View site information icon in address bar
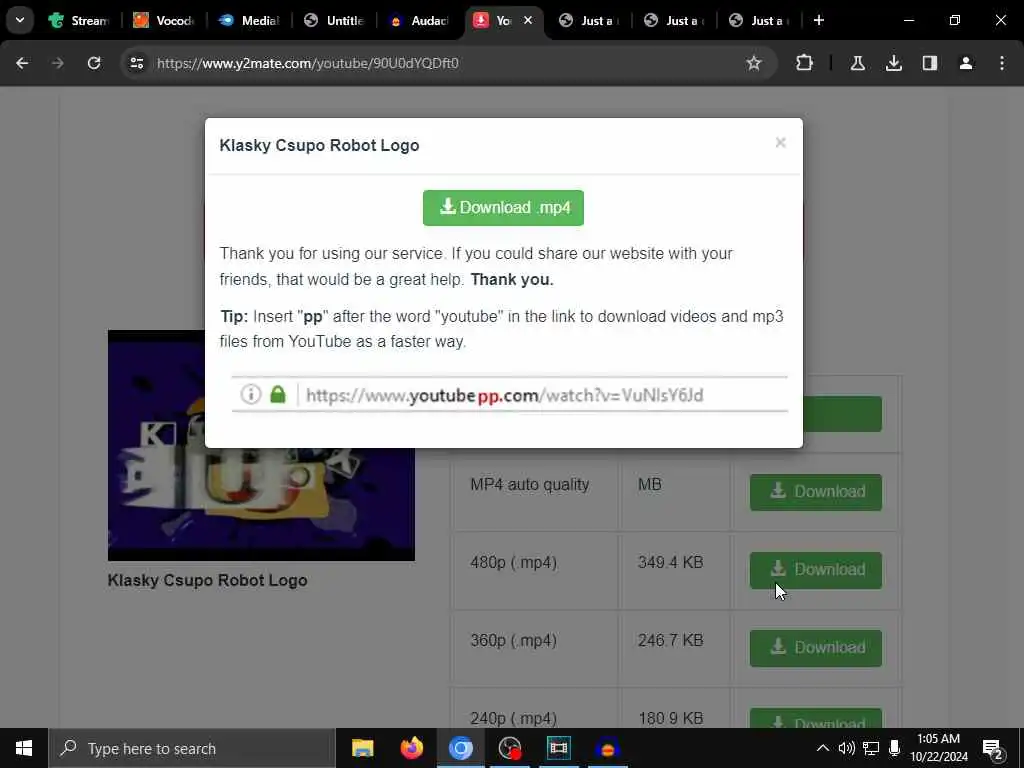Screen dimensions: 1024x768 point(136,63)
